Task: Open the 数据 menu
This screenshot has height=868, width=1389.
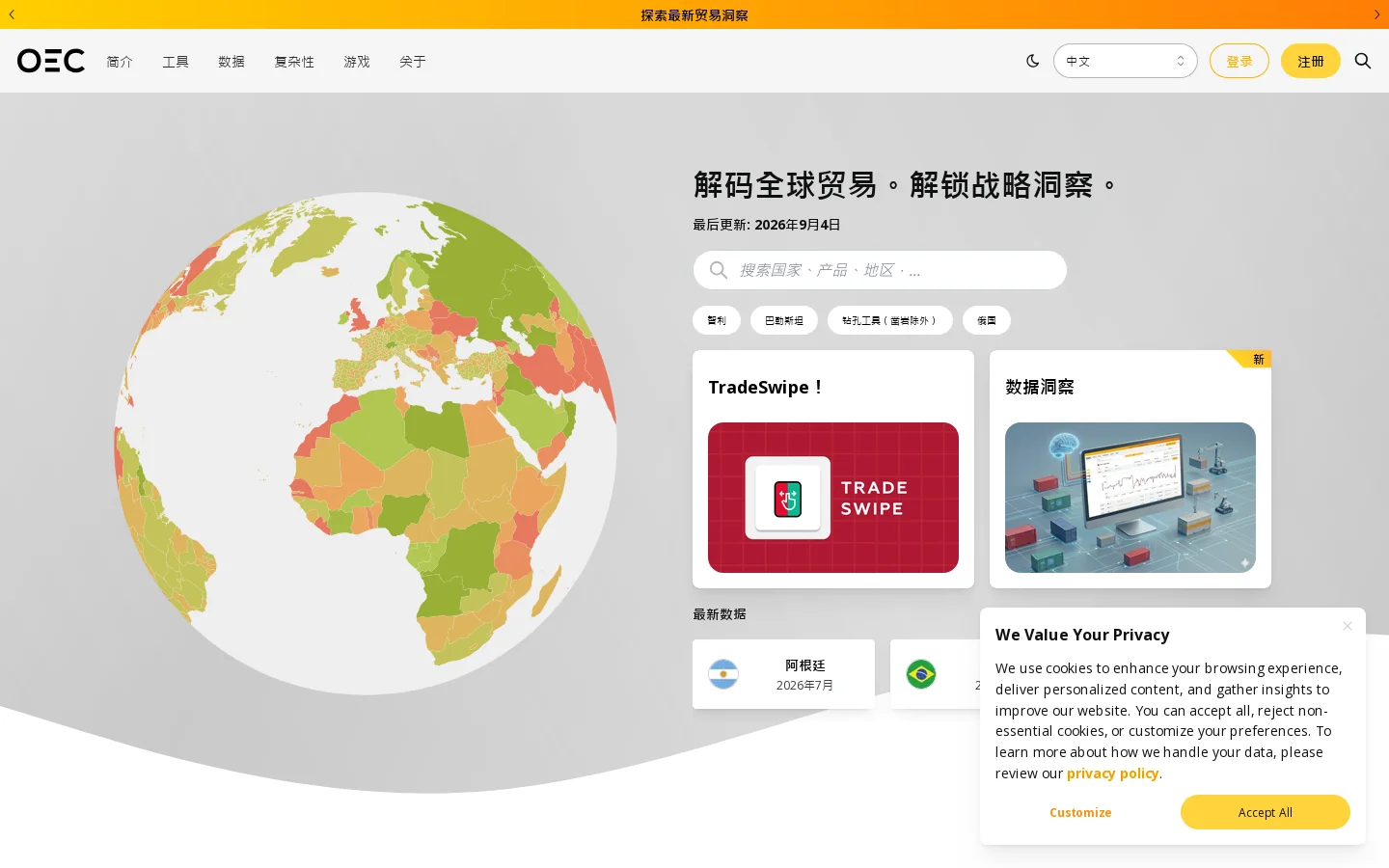Action: tap(231, 61)
